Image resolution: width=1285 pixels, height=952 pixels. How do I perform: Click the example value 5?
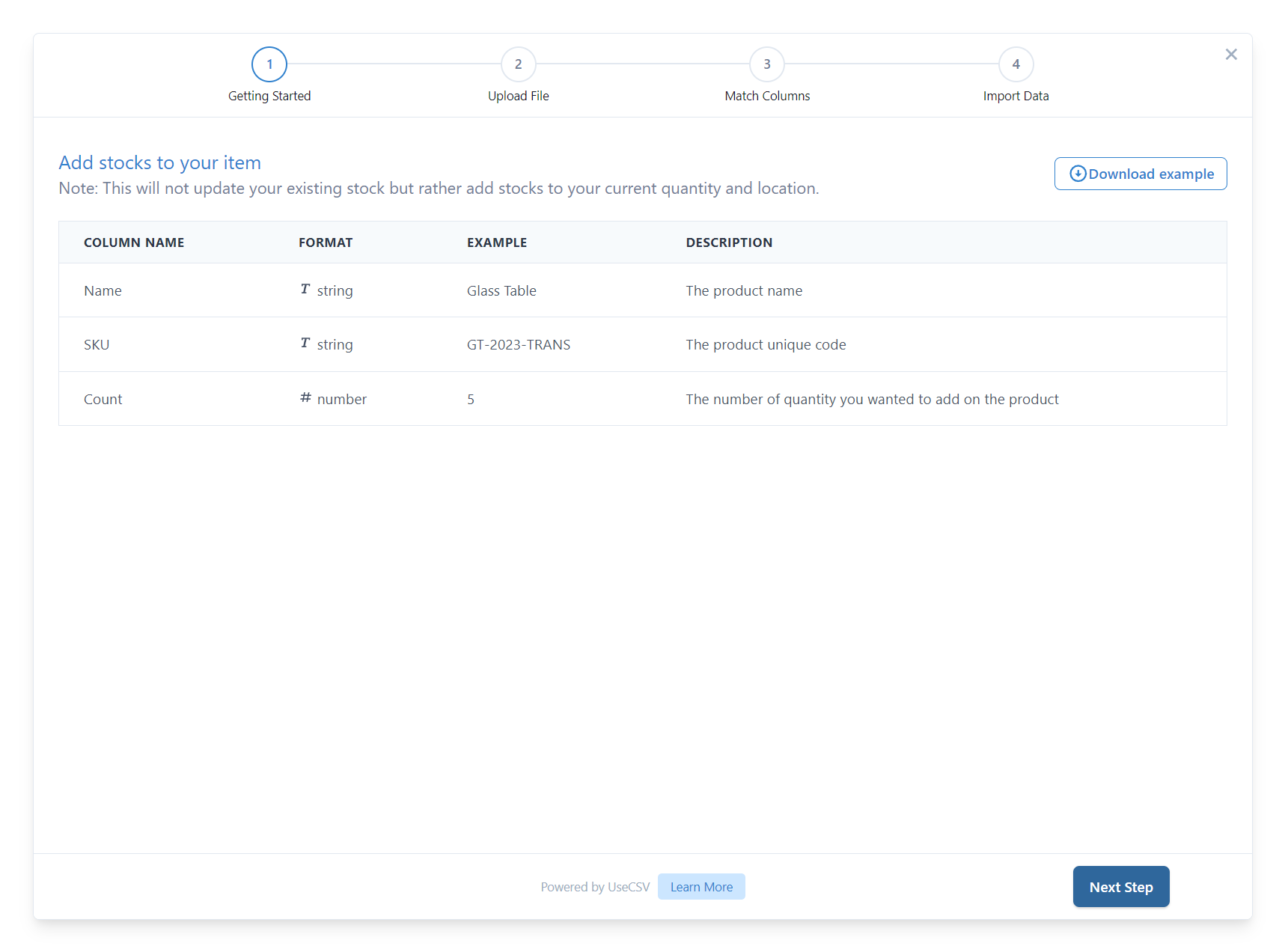[x=471, y=399]
